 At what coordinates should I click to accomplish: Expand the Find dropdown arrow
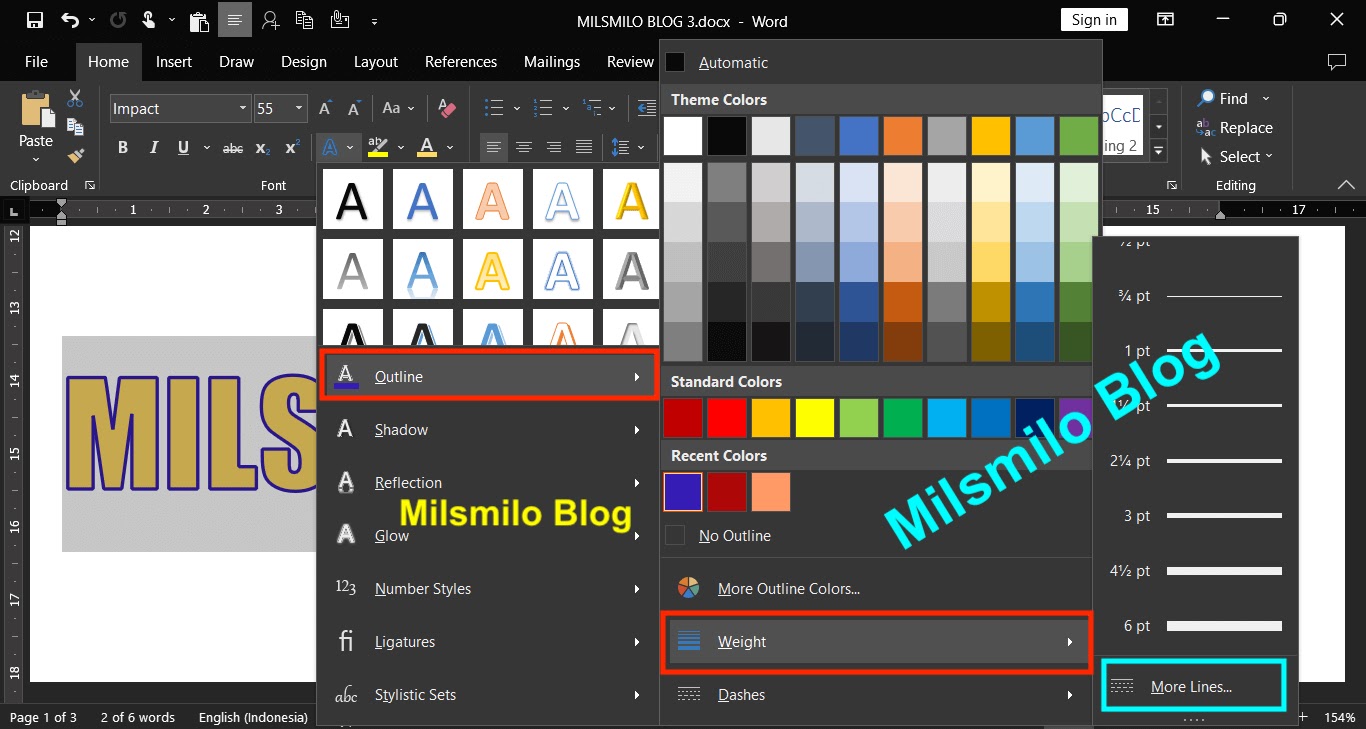click(x=1266, y=99)
